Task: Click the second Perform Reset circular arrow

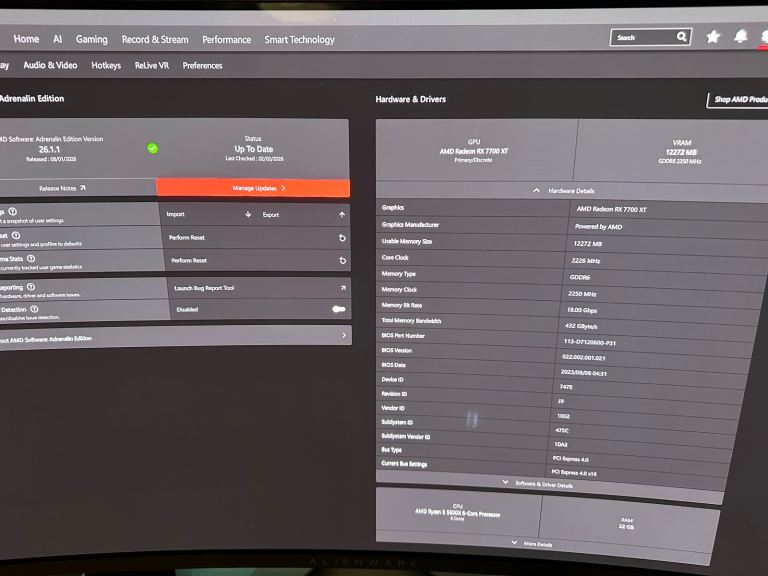Action: click(342, 261)
